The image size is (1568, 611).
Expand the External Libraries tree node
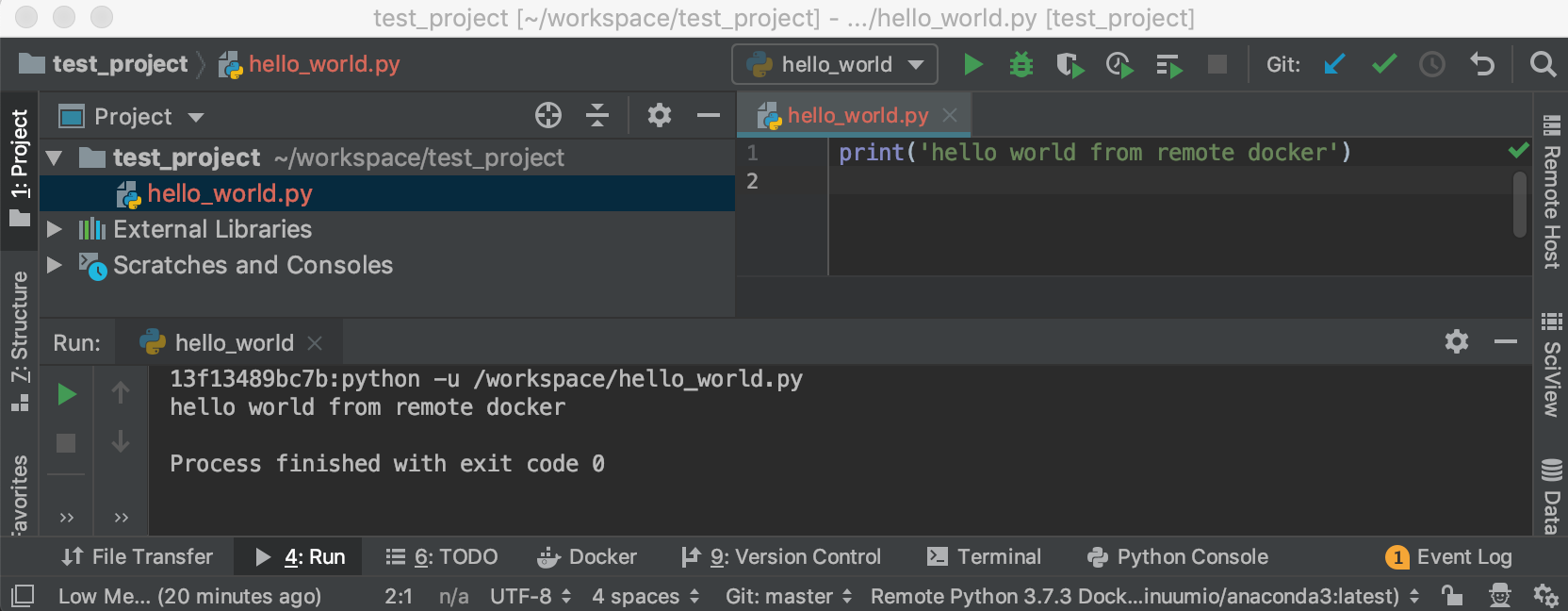[x=55, y=229]
